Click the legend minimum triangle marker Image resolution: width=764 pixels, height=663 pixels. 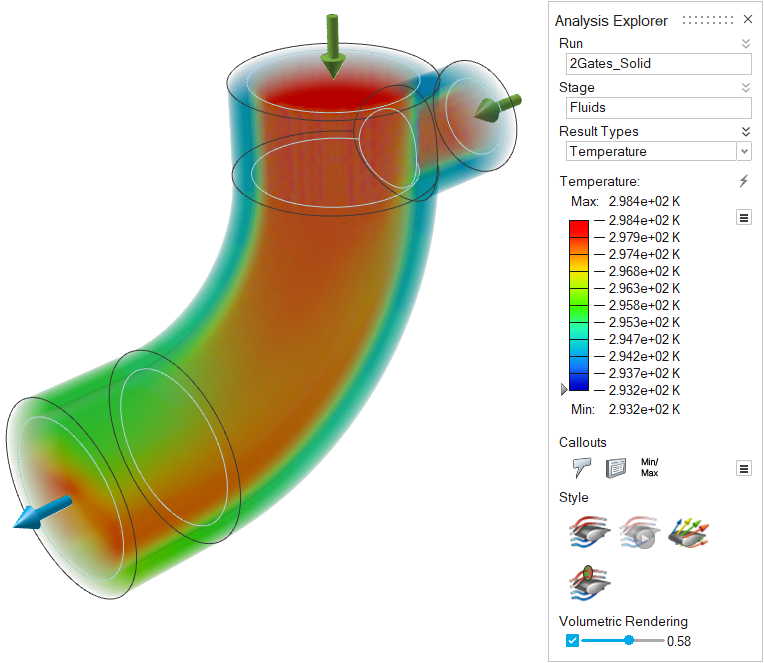tap(565, 389)
